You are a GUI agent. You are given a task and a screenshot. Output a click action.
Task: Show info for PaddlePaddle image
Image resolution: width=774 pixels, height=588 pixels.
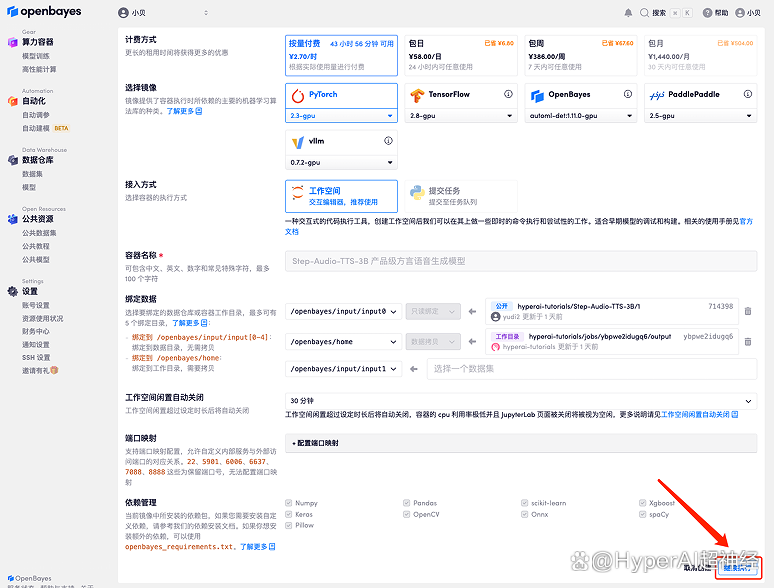pyautogui.click(x=748, y=94)
